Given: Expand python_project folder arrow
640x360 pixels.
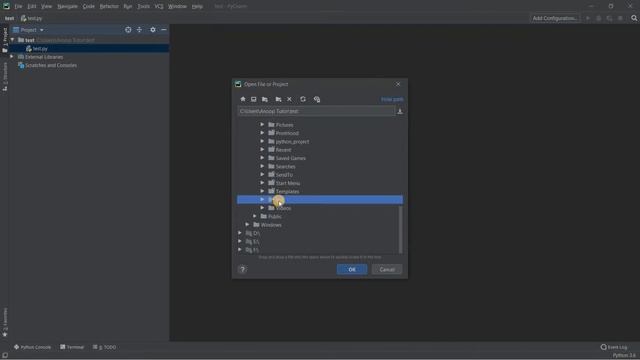Looking at the screenshot, I should pos(262,141).
